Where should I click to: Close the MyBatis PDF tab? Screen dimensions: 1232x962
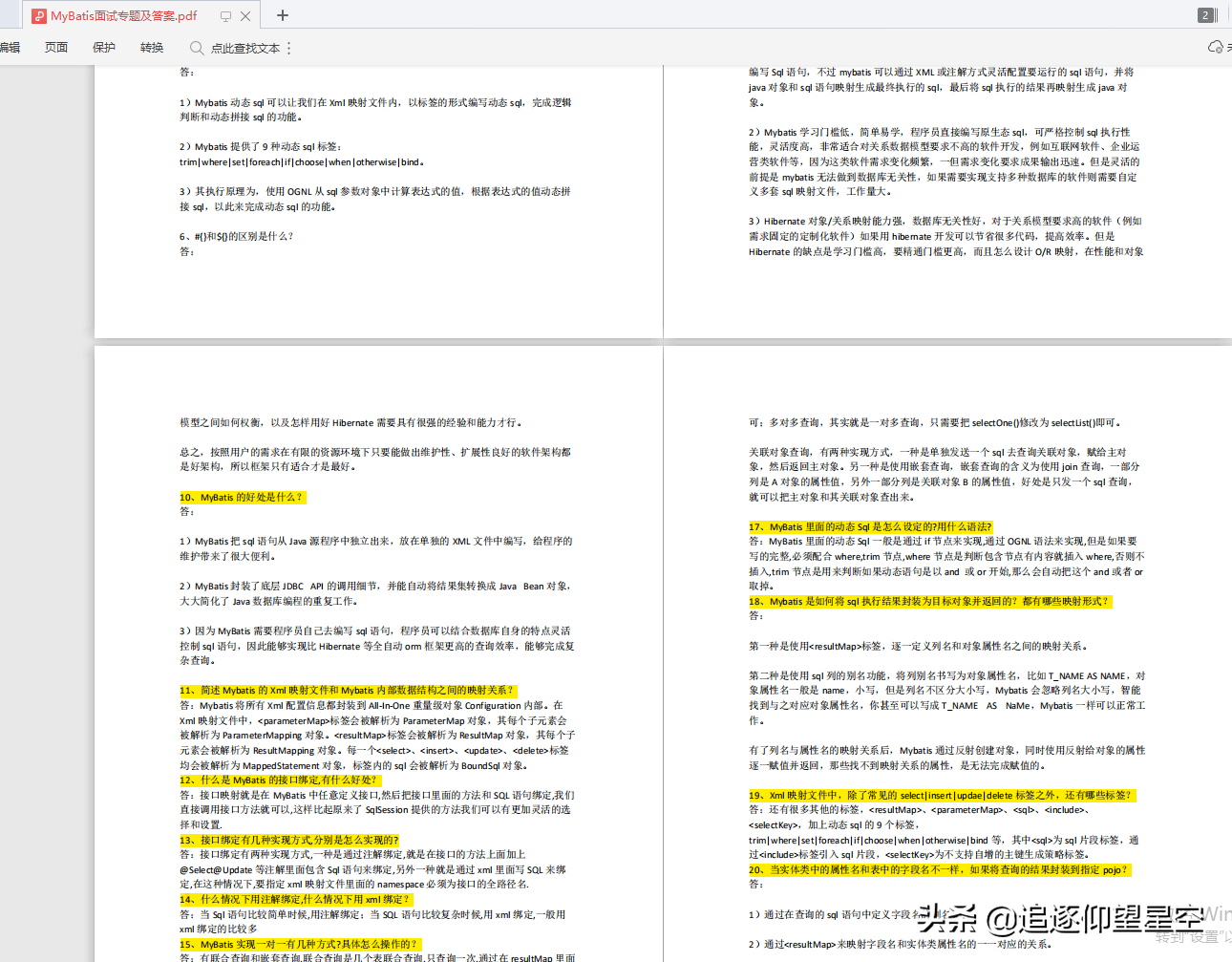[245, 15]
